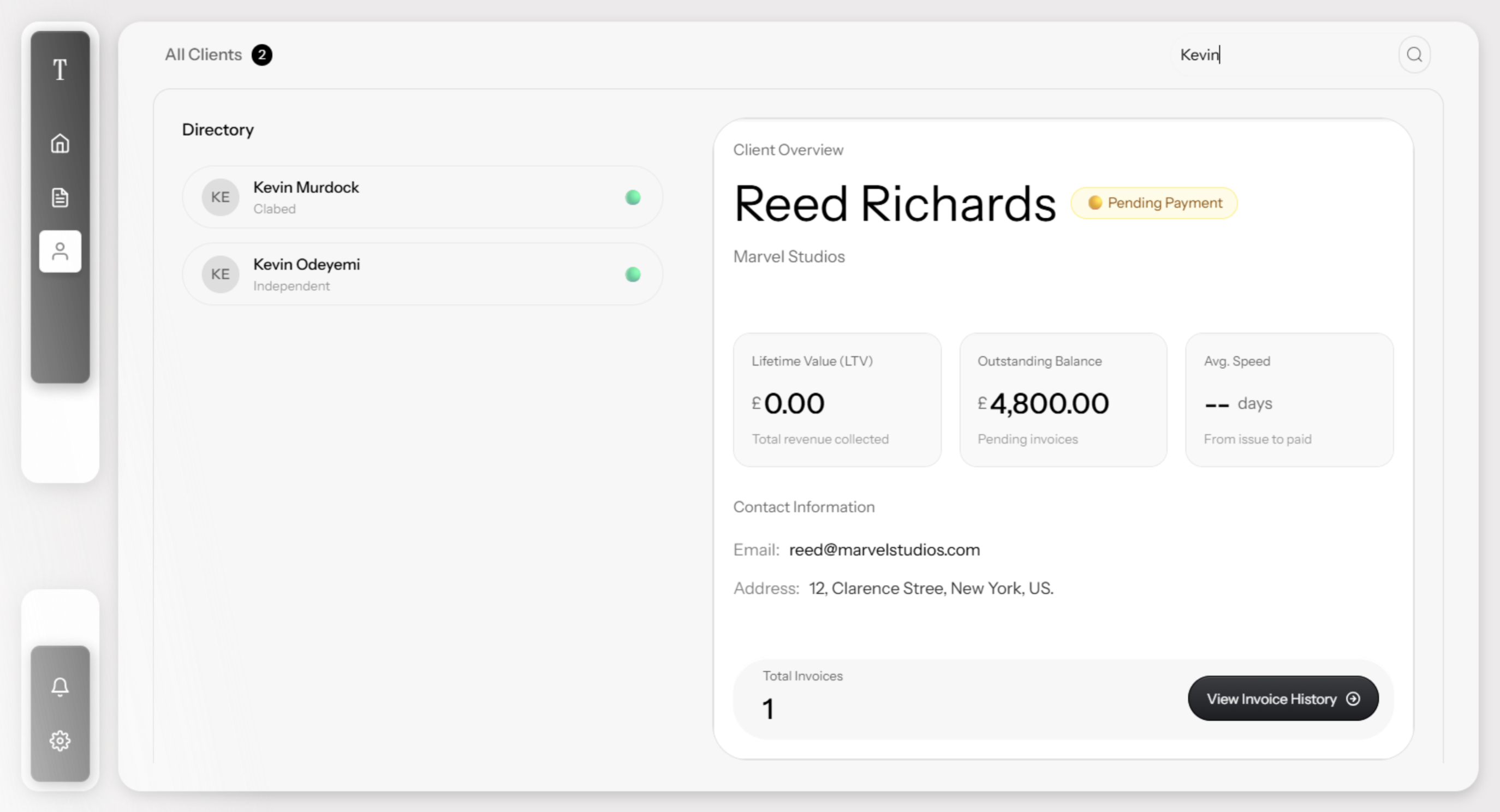Click the All Clients heading
The image size is (1500, 812).
point(203,55)
